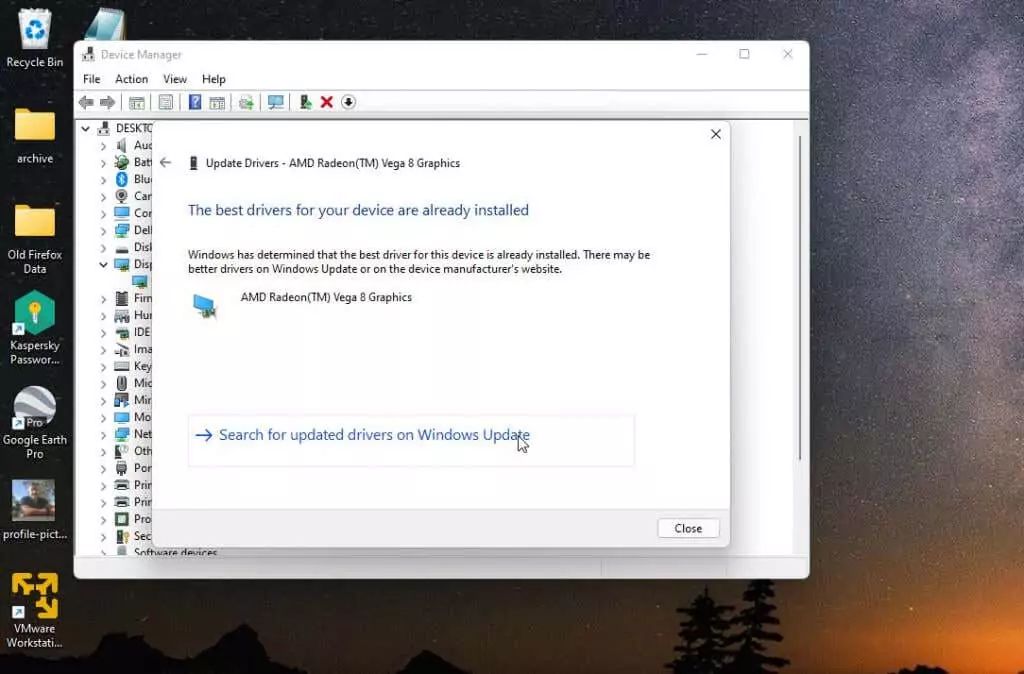Collapse the DESKTOP root node chevron

tap(86, 128)
